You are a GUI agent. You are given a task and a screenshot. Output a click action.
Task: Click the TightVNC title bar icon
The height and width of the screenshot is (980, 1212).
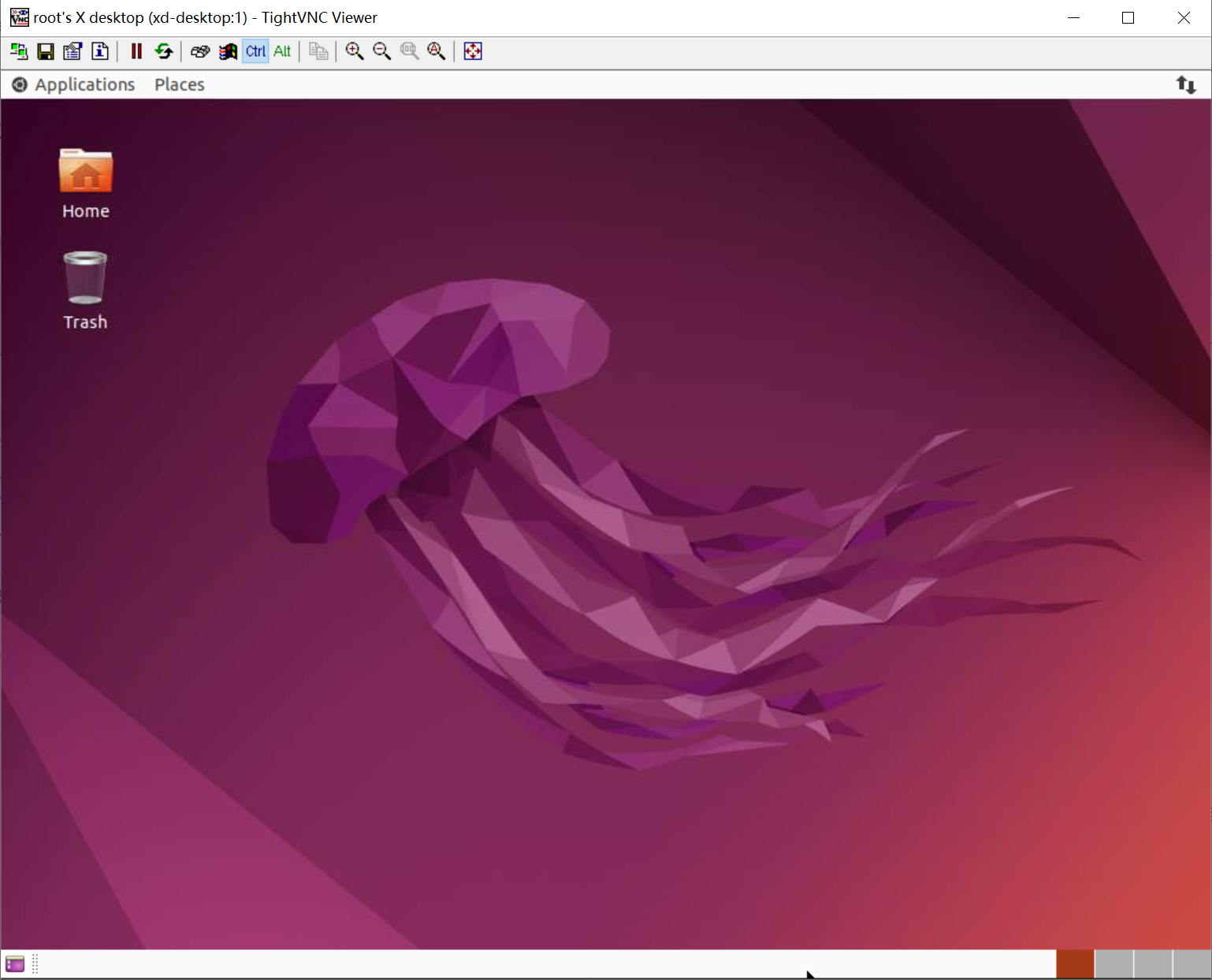(x=19, y=17)
